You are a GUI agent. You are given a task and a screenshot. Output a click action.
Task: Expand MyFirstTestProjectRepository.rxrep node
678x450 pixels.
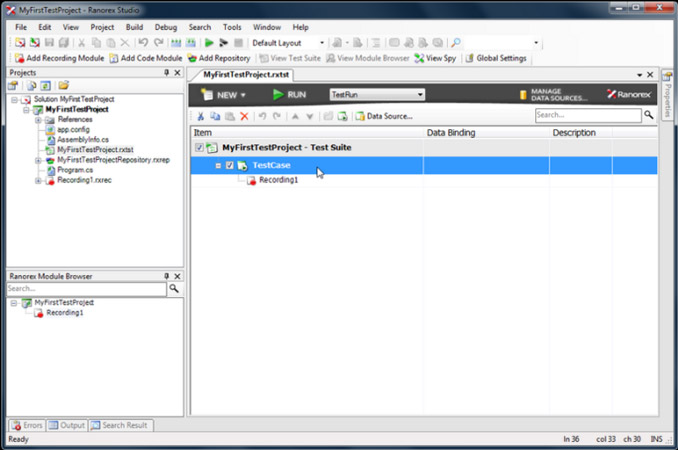(x=38, y=160)
